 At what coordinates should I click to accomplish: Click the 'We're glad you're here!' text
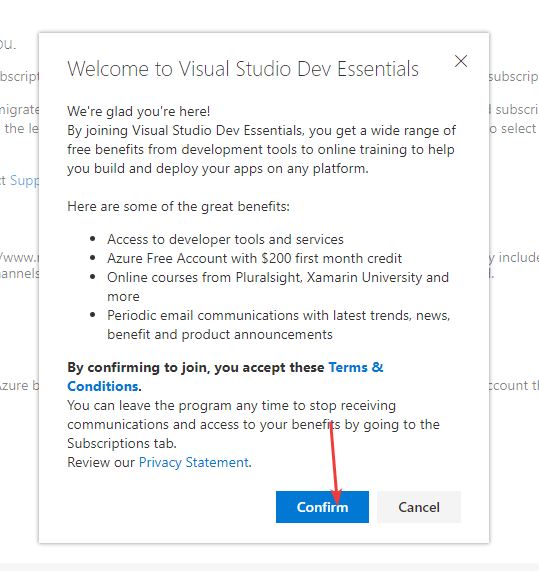(139, 111)
